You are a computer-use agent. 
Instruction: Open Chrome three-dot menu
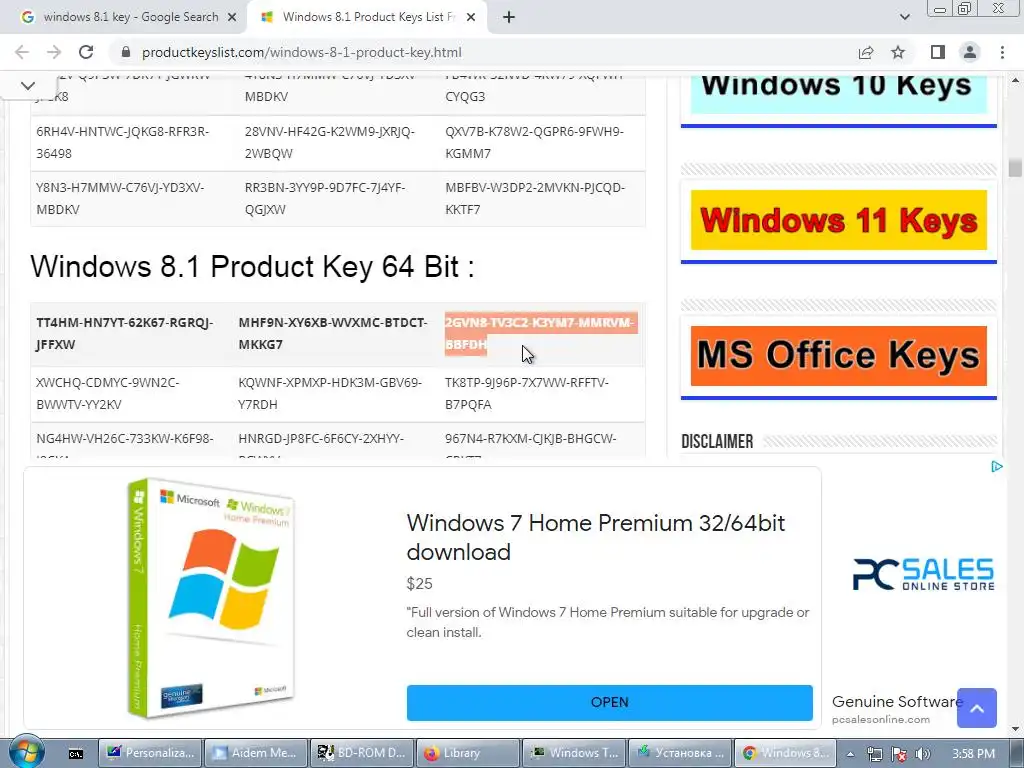click(x=1002, y=52)
